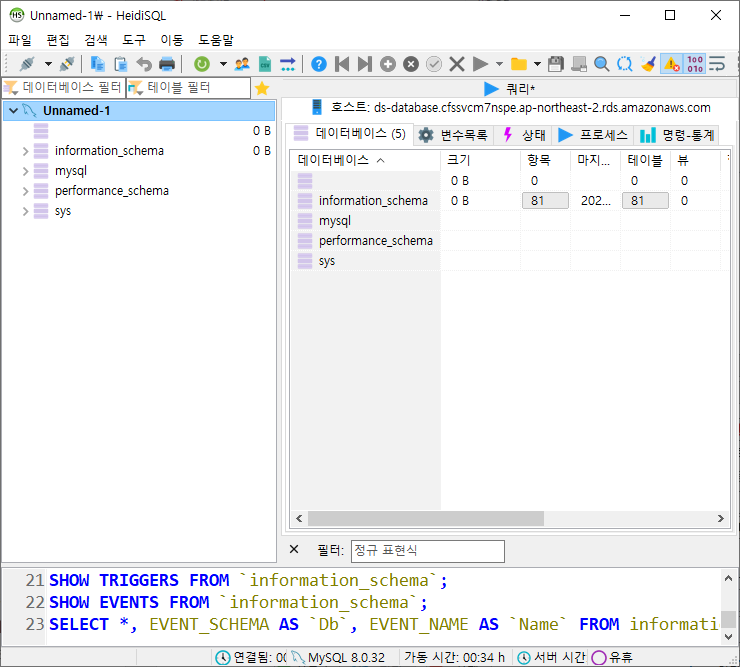Expand sys in the tree
The width and height of the screenshot is (740, 667).
[x=25, y=211]
